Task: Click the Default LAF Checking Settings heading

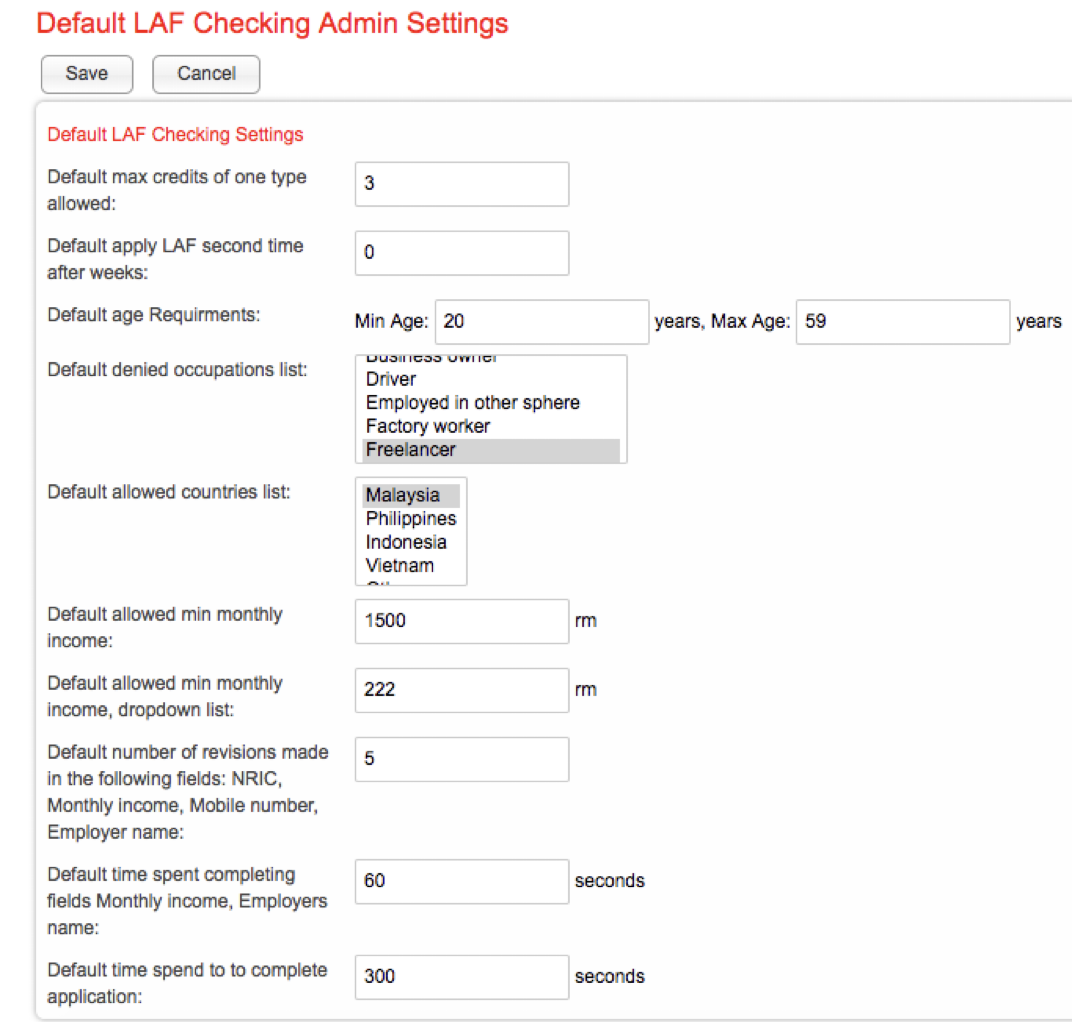Action: [175, 134]
